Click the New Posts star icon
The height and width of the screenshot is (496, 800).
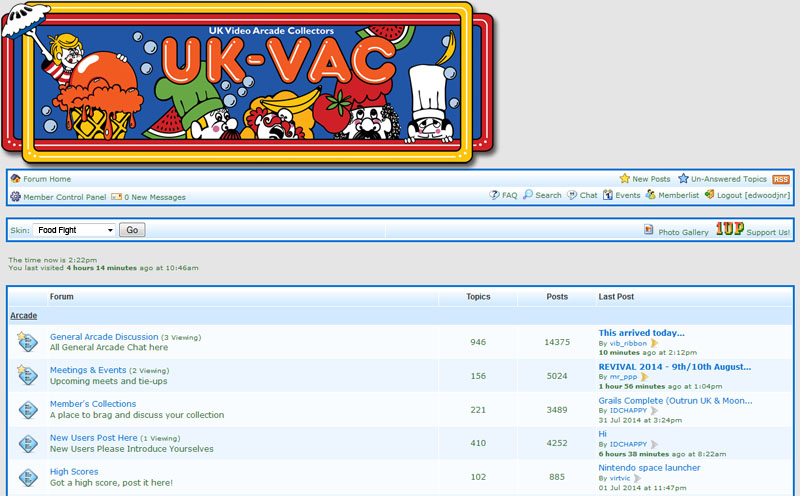624,178
